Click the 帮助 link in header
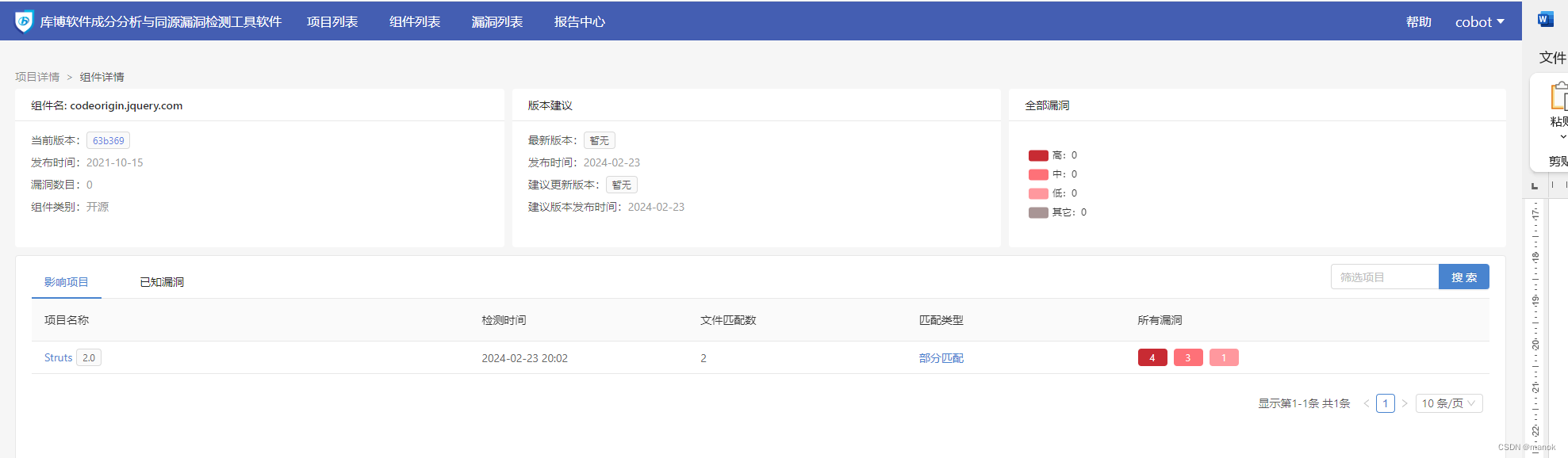Screen dimensions: 1568x458 pos(1419,22)
